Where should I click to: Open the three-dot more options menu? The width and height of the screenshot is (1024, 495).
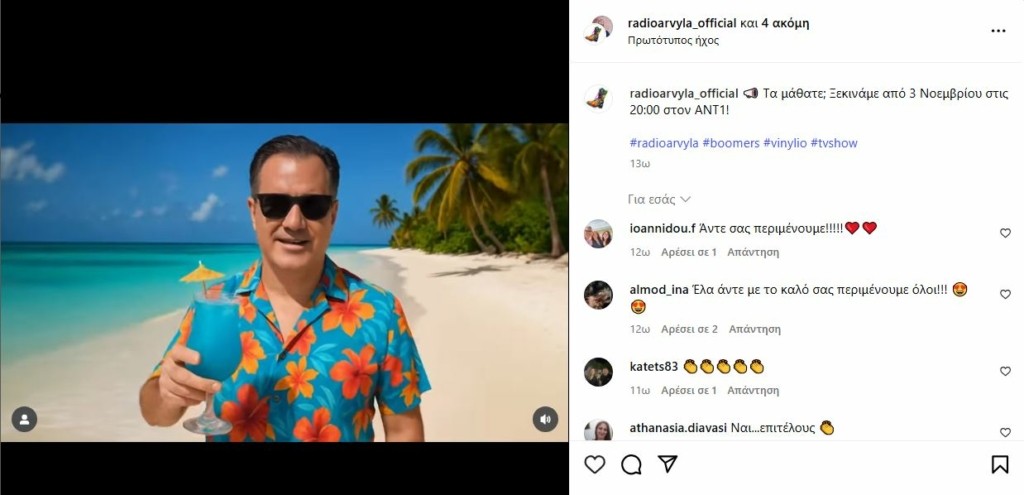coord(998,31)
